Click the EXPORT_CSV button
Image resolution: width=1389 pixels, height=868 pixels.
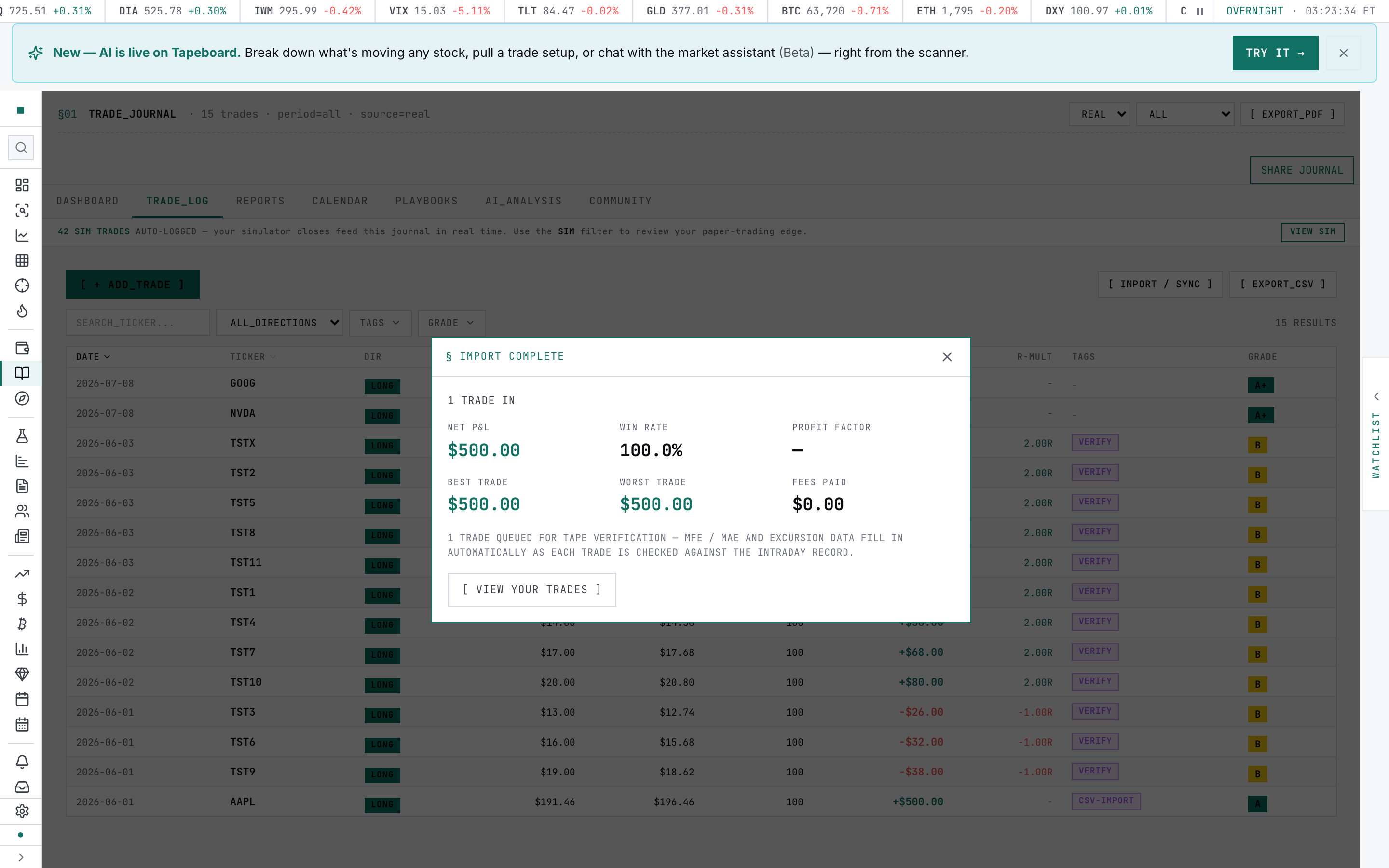tap(1282, 284)
